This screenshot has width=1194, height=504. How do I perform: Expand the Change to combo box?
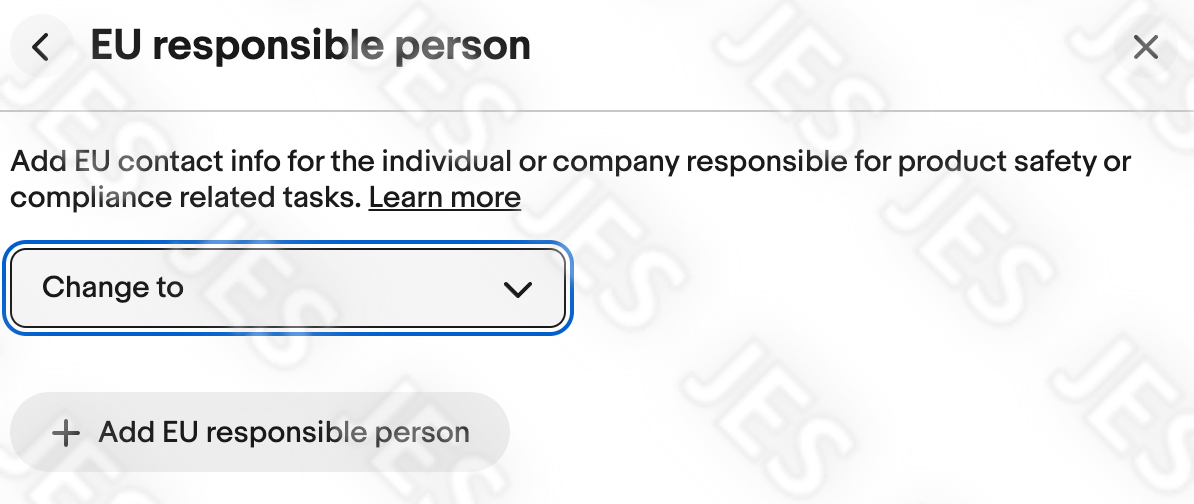coord(288,288)
